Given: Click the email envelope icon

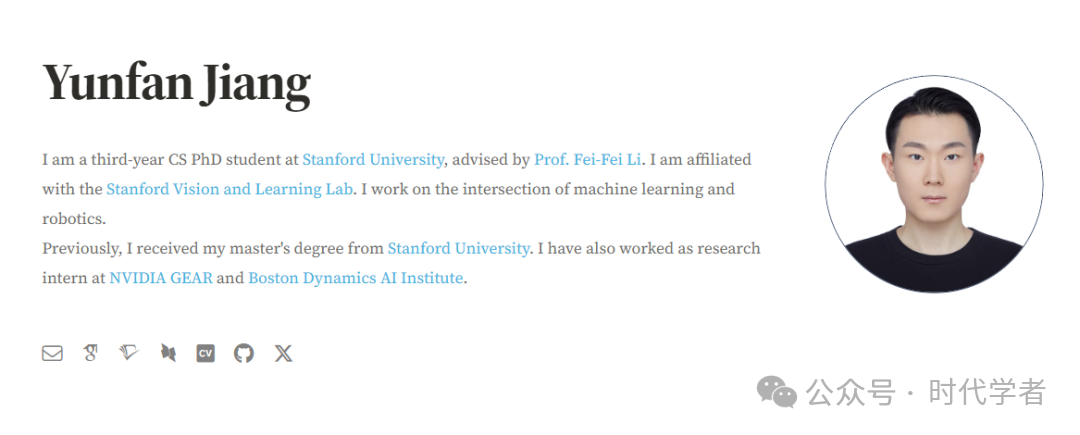Looking at the screenshot, I should pyautogui.click(x=52, y=353).
